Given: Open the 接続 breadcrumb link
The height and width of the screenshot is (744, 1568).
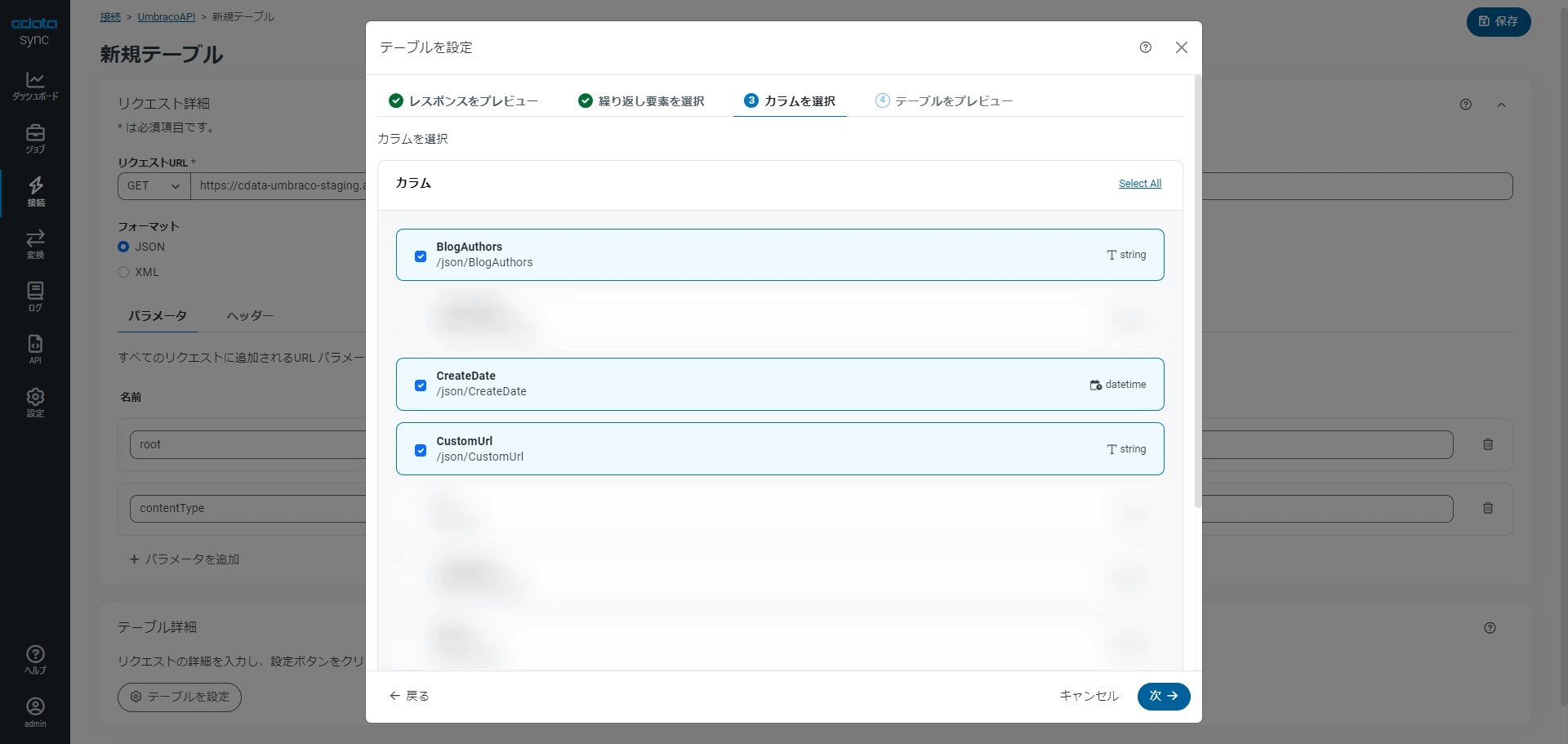Looking at the screenshot, I should (110, 17).
